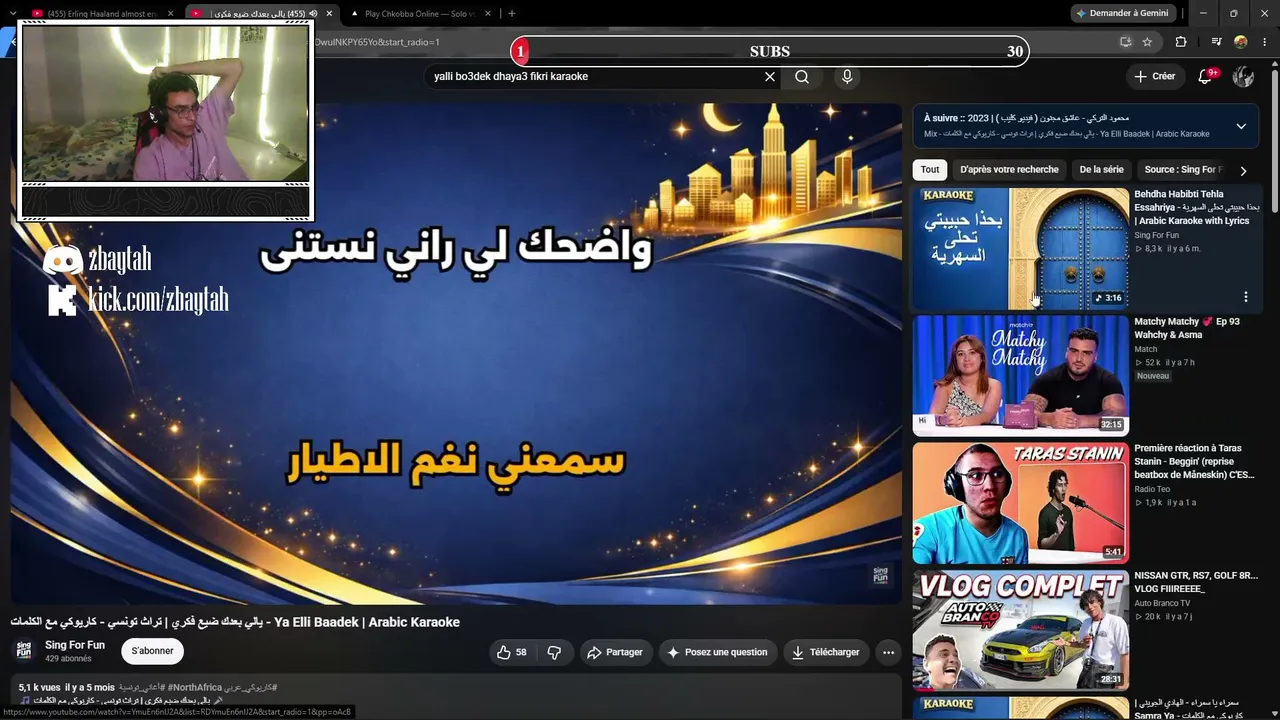Open the Behdha Habibti Tehla karaoke thumbnail

click(x=1021, y=248)
